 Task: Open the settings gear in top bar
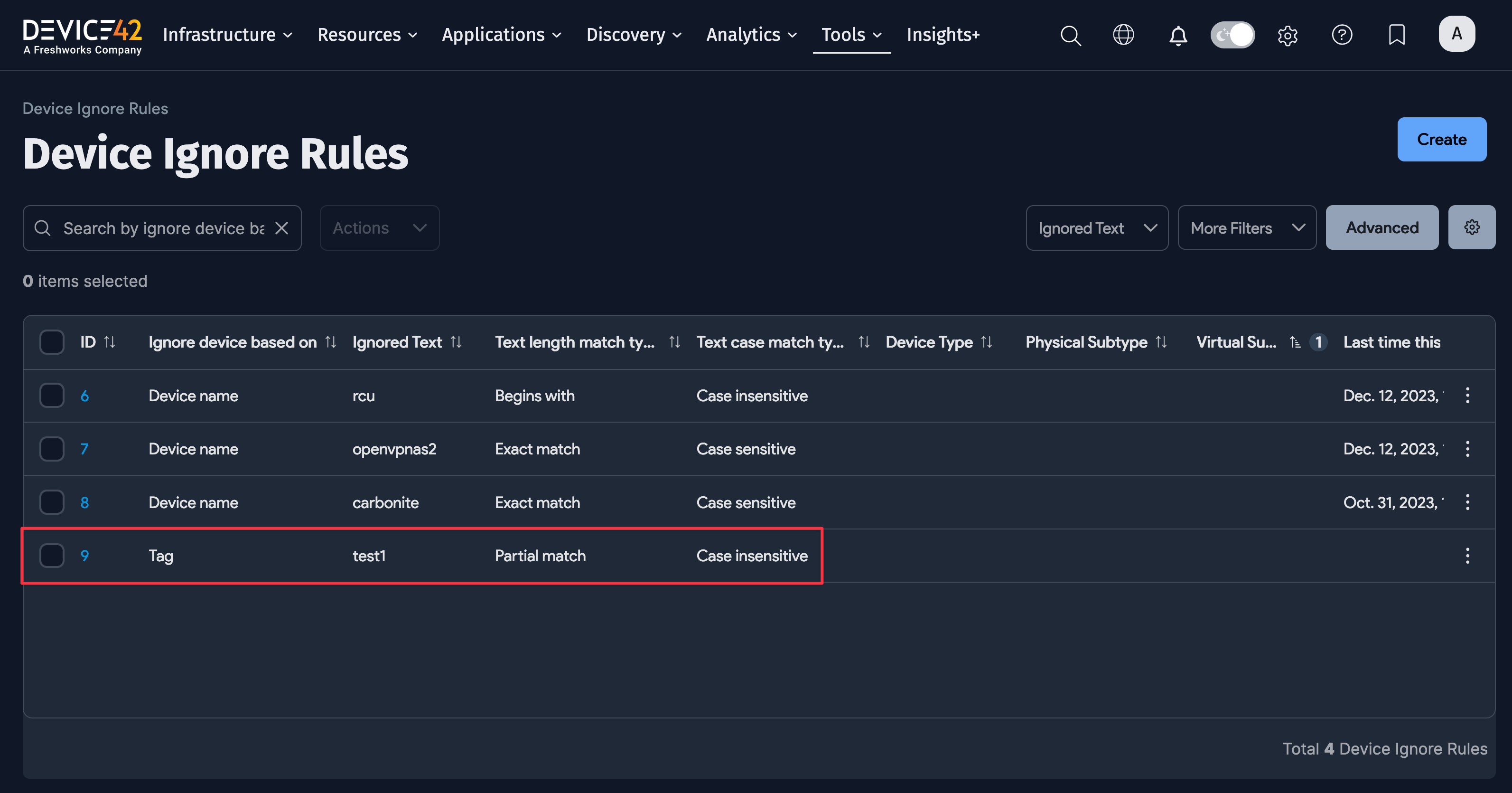click(1288, 35)
